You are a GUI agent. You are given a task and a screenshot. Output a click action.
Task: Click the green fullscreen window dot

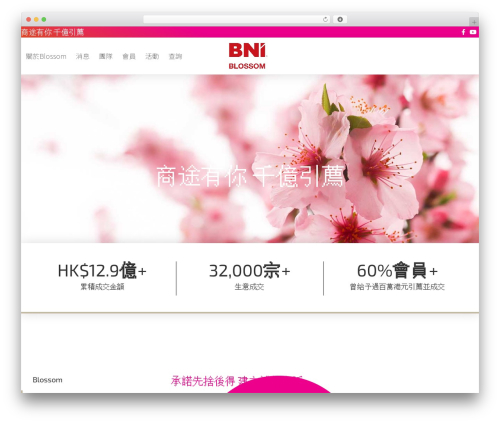[44, 19]
